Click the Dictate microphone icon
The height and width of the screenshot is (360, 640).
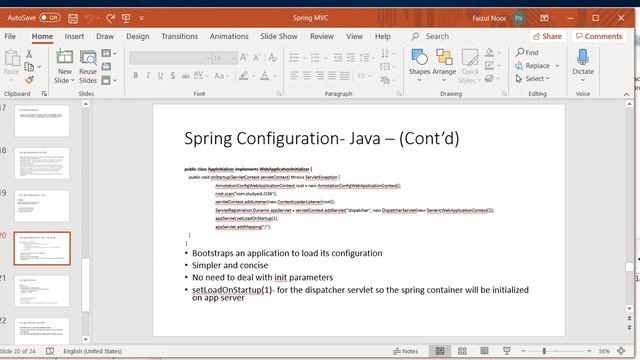pos(583,57)
